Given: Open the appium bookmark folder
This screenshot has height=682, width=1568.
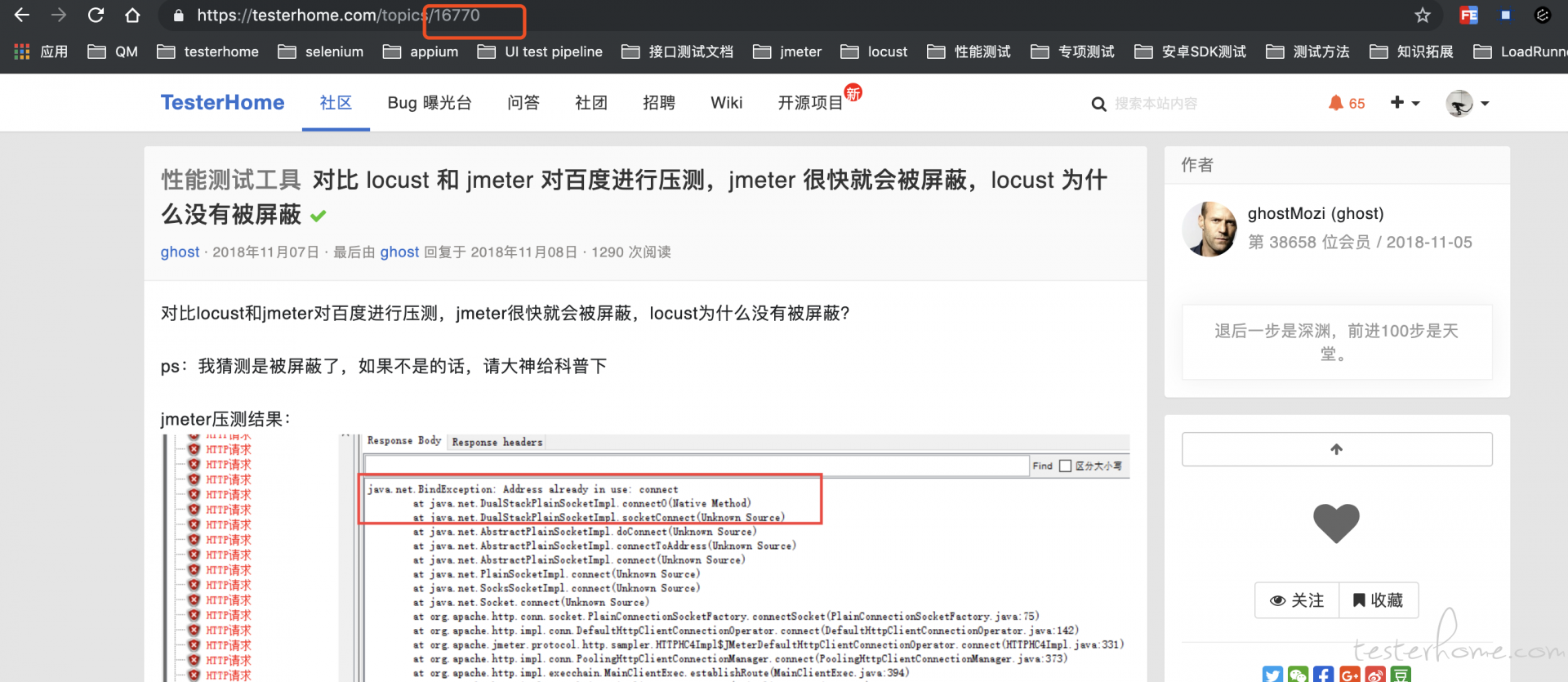Looking at the screenshot, I should tap(420, 51).
